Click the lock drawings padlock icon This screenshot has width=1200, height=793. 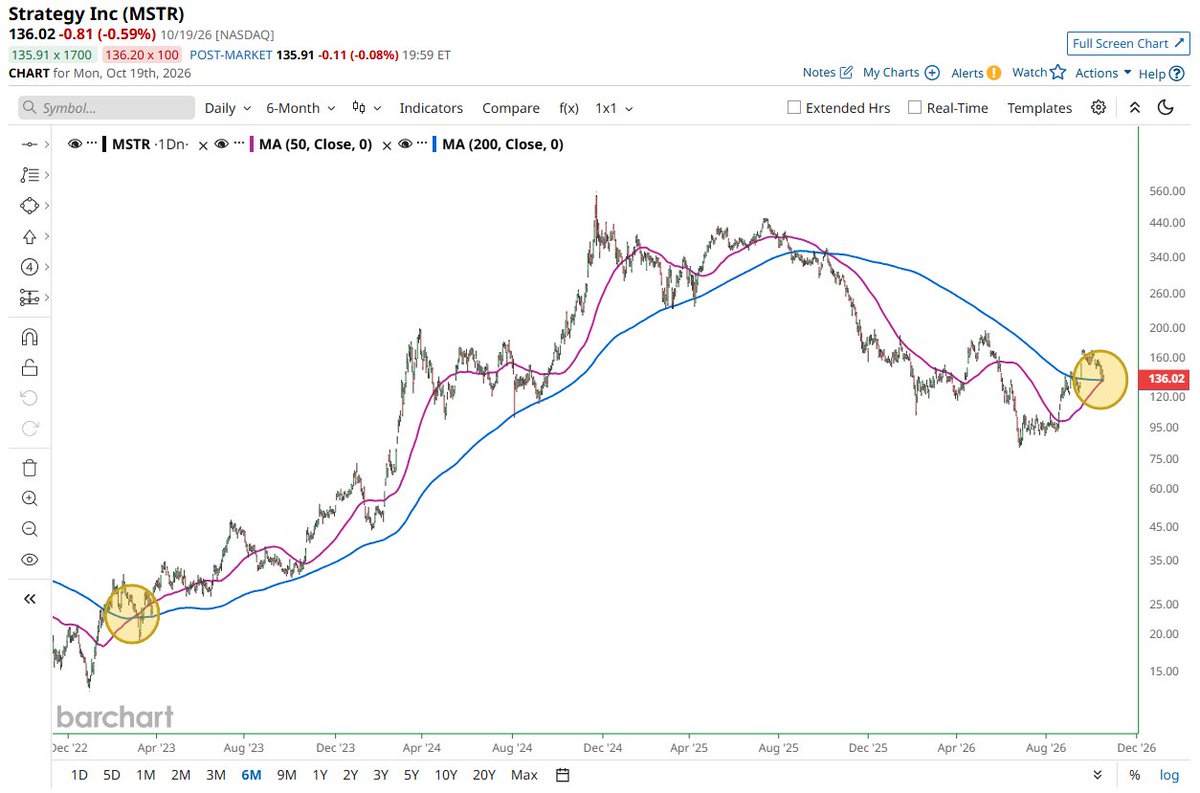[x=29, y=368]
